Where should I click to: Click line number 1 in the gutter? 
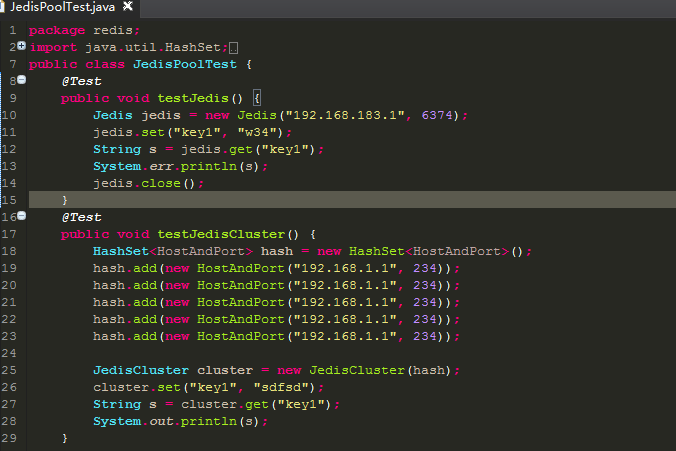(x=13, y=30)
